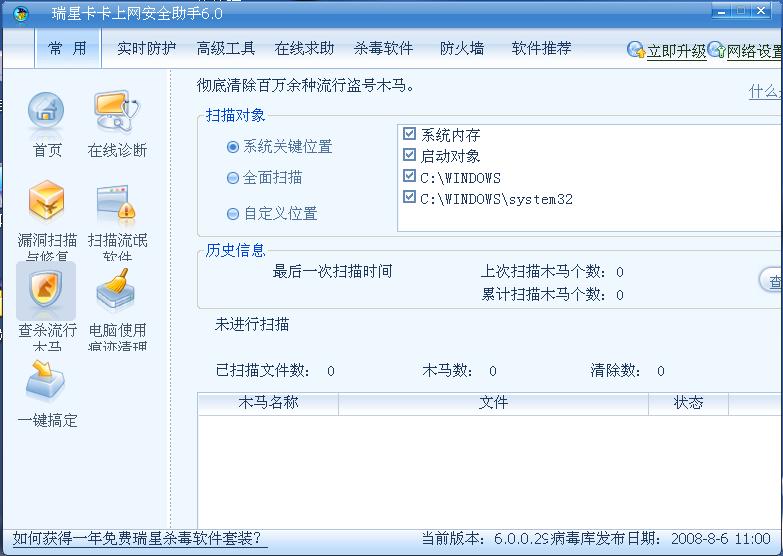Image resolution: width=783 pixels, height=556 pixels.
Task: Click the 网络设置 globe icon
Action: click(x=717, y=49)
